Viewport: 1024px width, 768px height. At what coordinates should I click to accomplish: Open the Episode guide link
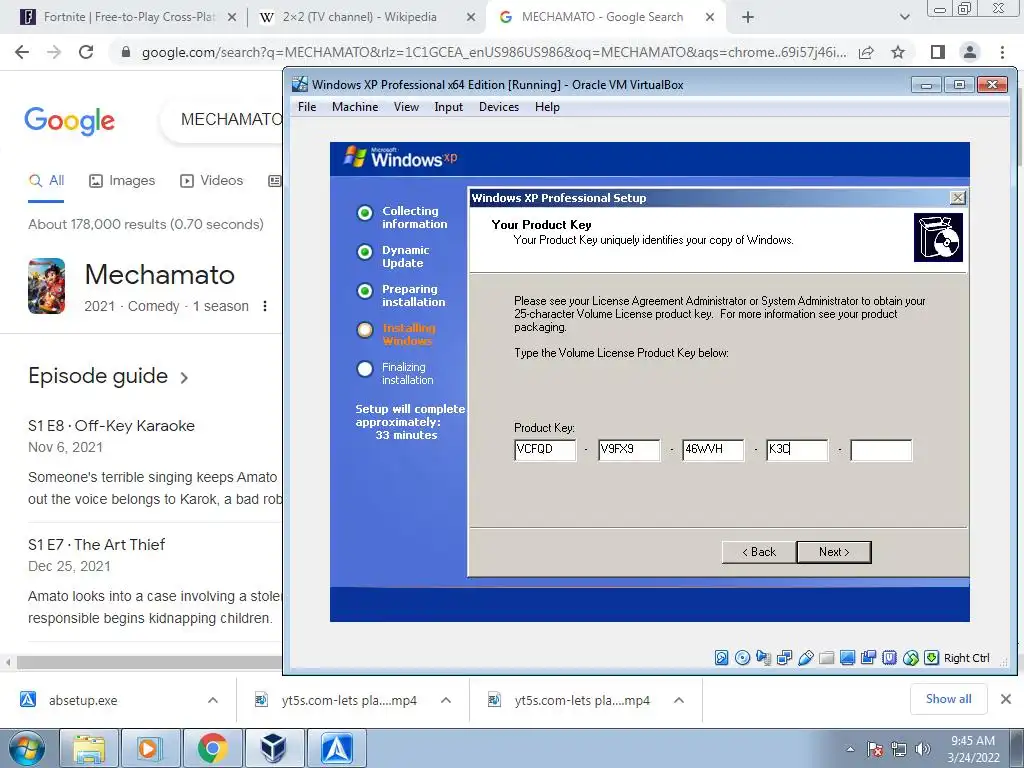pyautogui.click(x=108, y=376)
